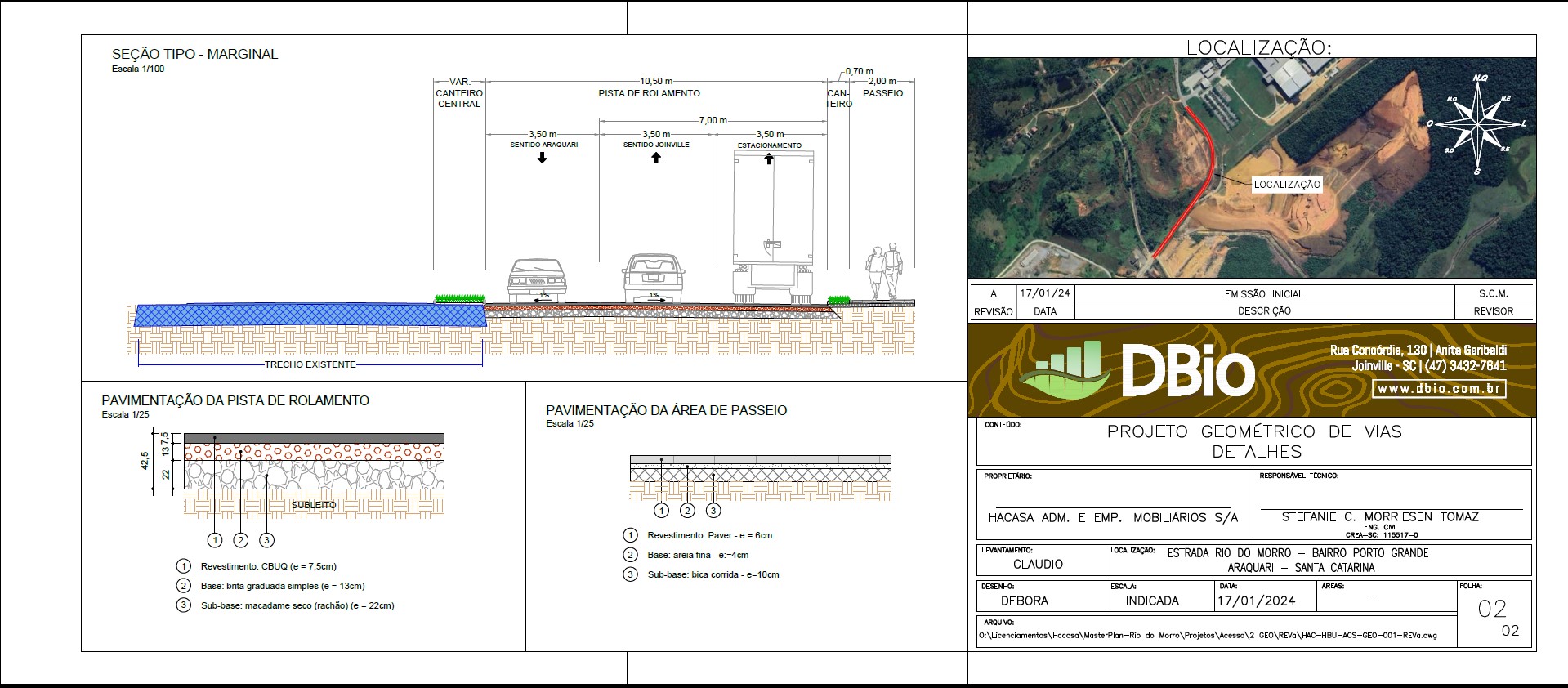1568x688 pixels.
Task: Click the PAVIMENTAÇÃO DA PISTA DE ROLAMENTO heading
Action: pos(235,400)
